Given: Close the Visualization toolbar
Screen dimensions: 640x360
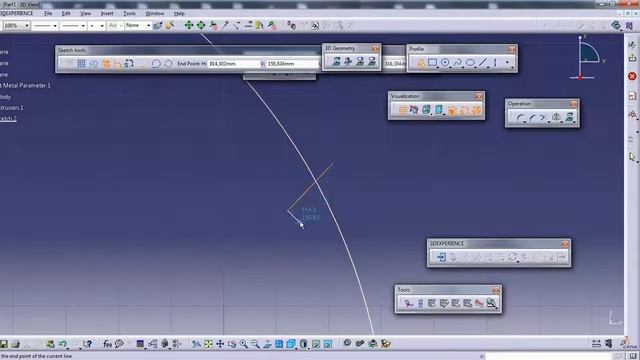Looking at the screenshot, I should click(x=479, y=96).
